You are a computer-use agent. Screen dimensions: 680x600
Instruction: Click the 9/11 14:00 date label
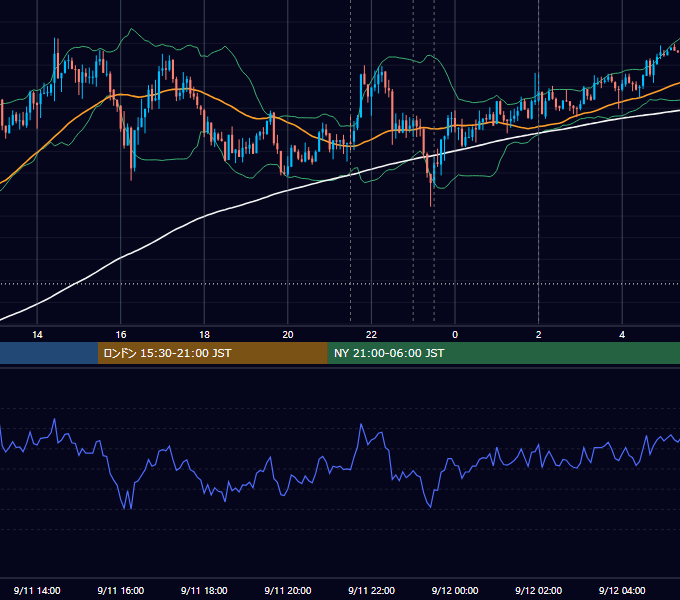pyautogui.click(x=37, y=590)
